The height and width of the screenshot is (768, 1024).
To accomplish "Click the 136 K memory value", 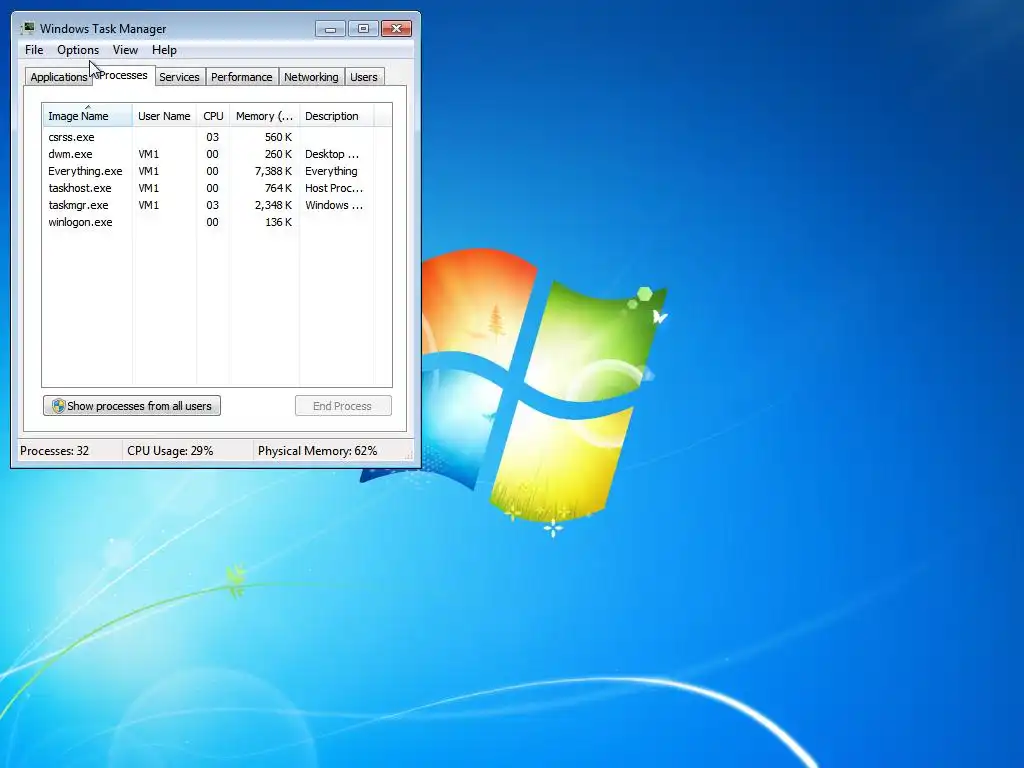I will click(x=278, y=222).
